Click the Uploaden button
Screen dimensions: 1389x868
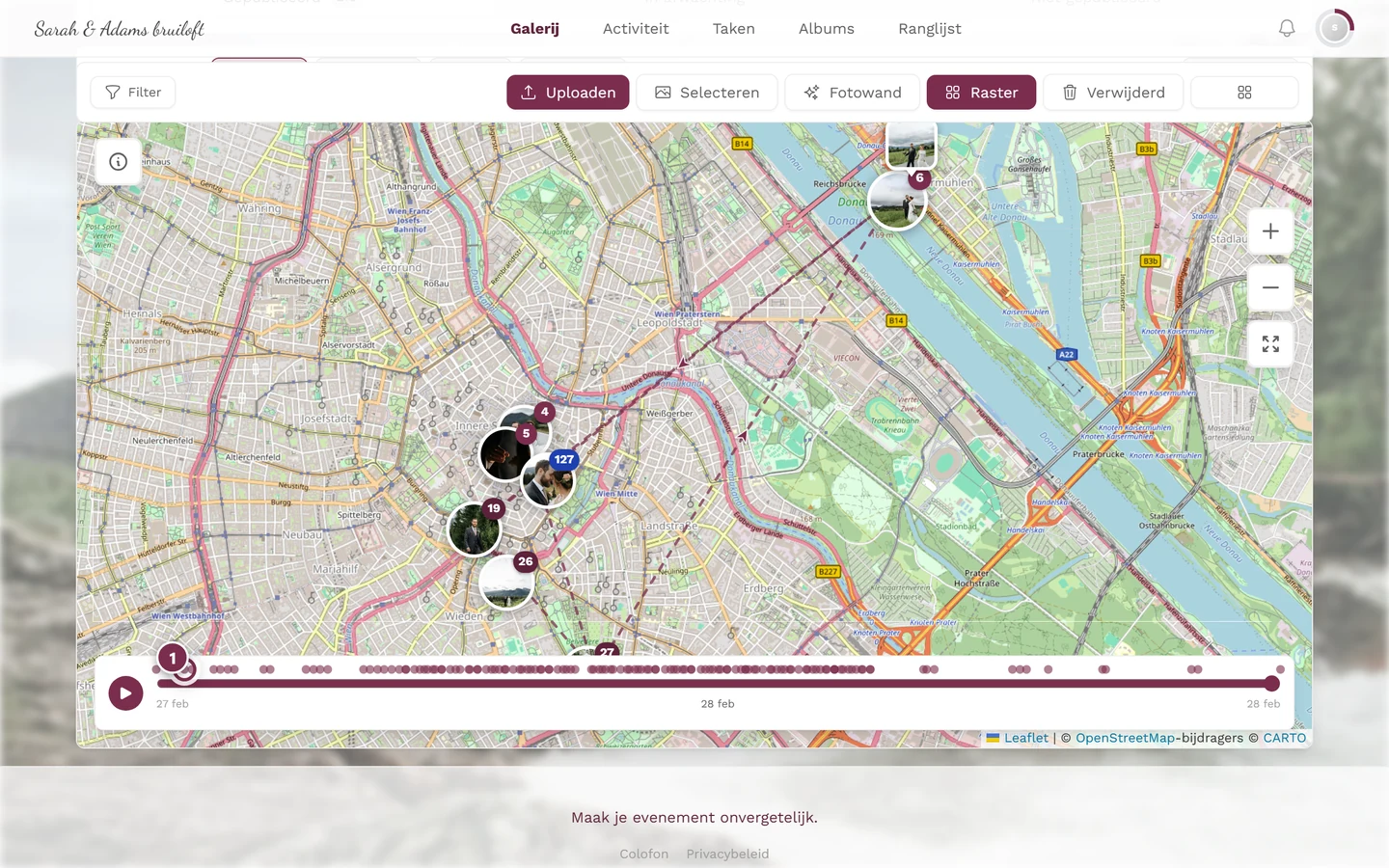[568, 93]
